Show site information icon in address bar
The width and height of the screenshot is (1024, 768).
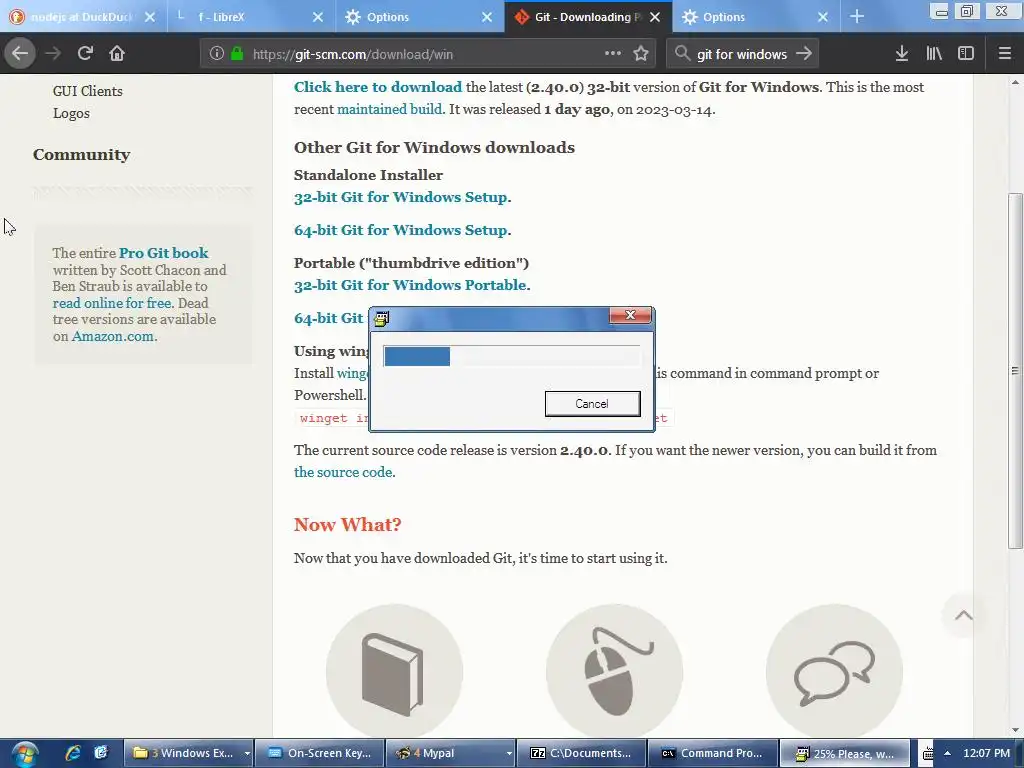pyautogui.click(x=217, y=54)
